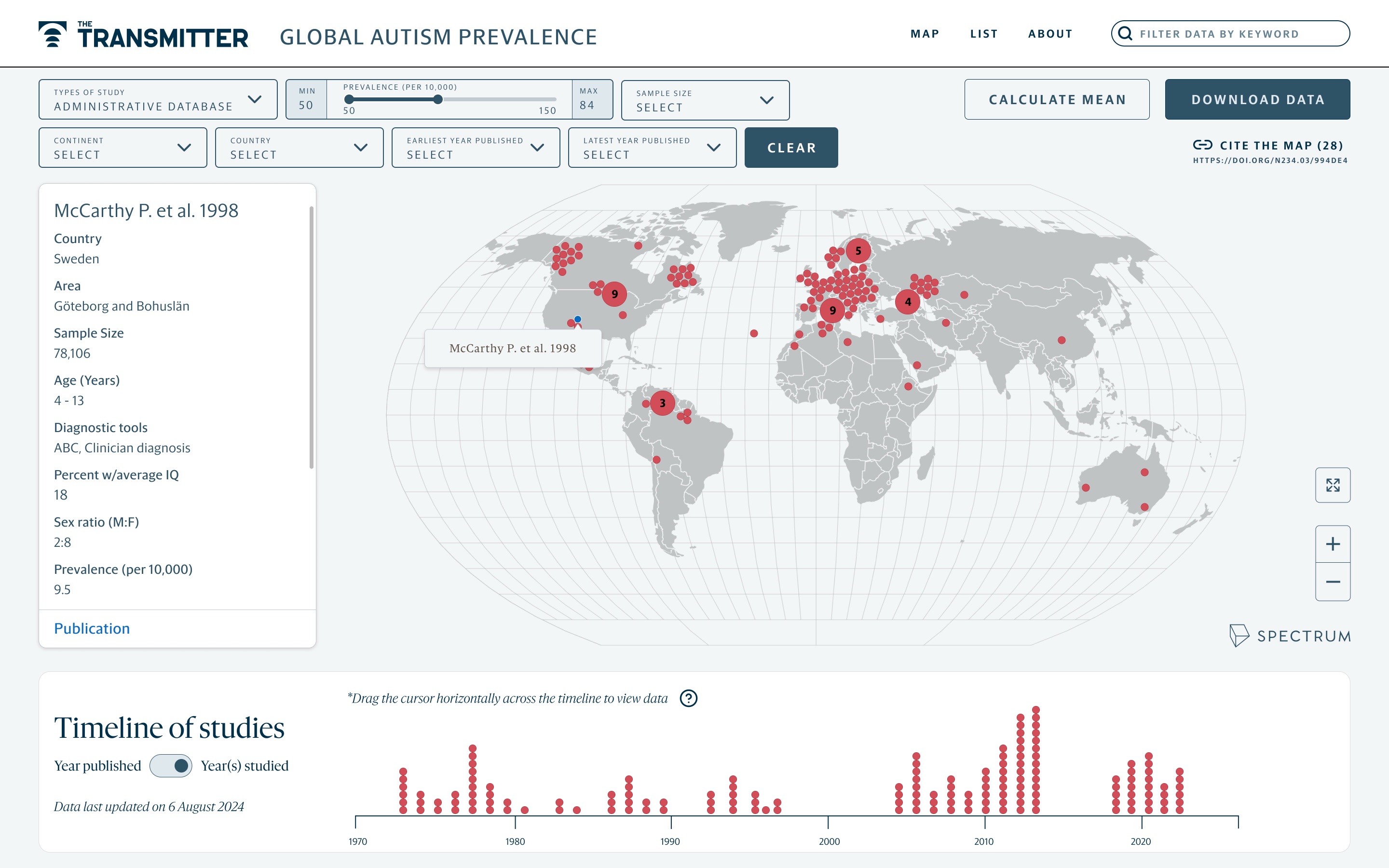Click the MAX prevalence value field
Image resolution: width=1389 pixels, height=868 pixels.
pyautogui.click(x=592, y=99)
